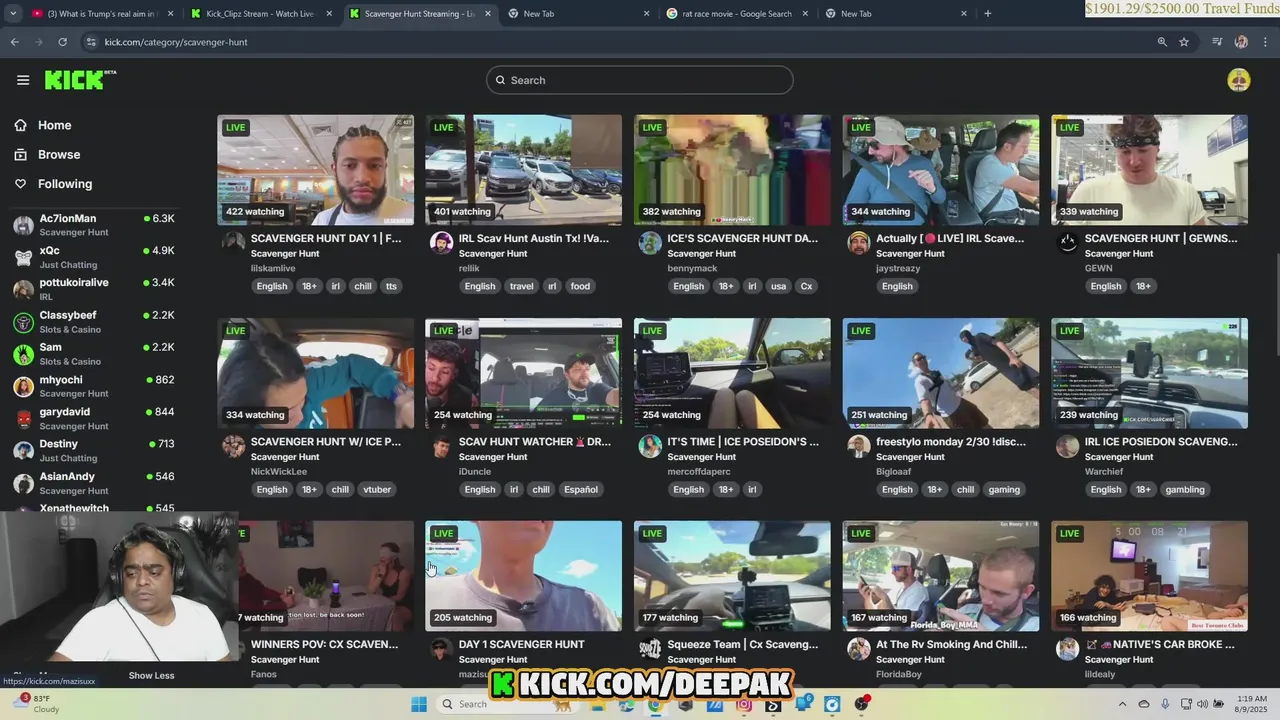Click Show Less under channel list
The height and width of the screenshot is (720, 1280).
point(151,675)
